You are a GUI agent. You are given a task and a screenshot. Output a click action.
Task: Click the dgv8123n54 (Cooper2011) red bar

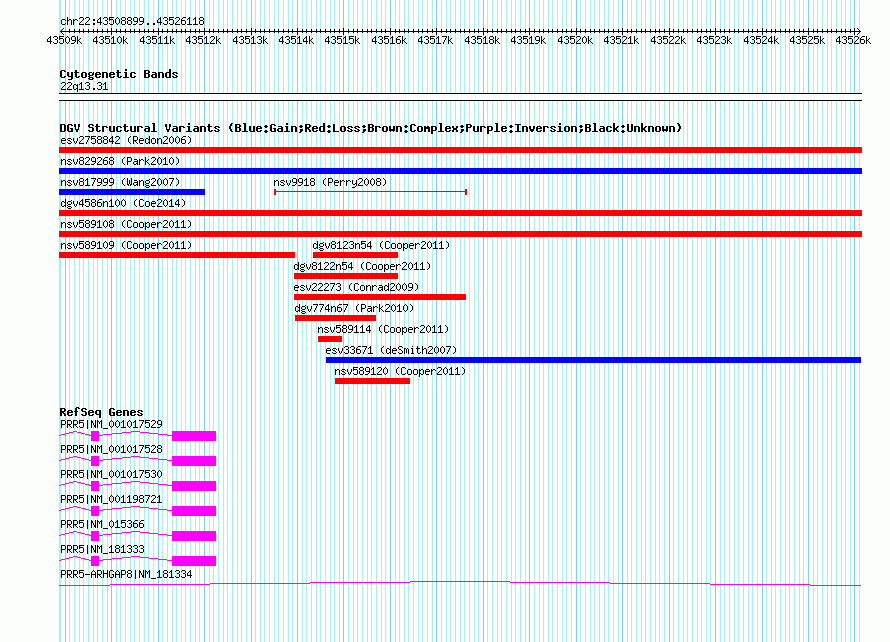click(355, 255)
